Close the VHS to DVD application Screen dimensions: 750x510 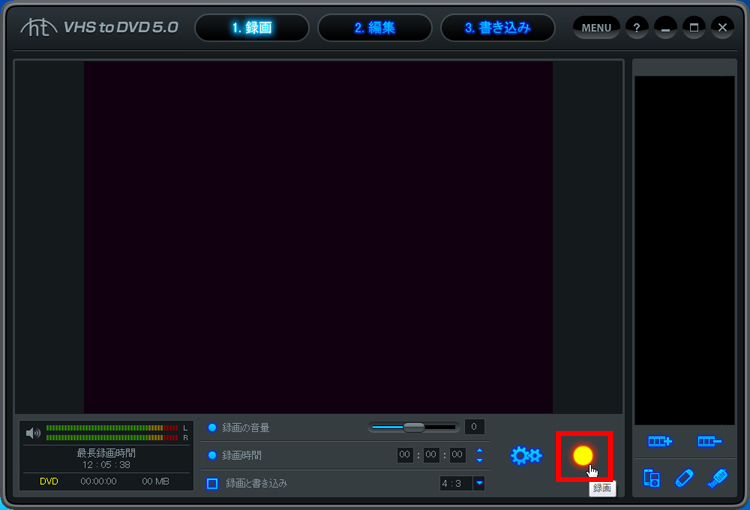tap(722, 28)
